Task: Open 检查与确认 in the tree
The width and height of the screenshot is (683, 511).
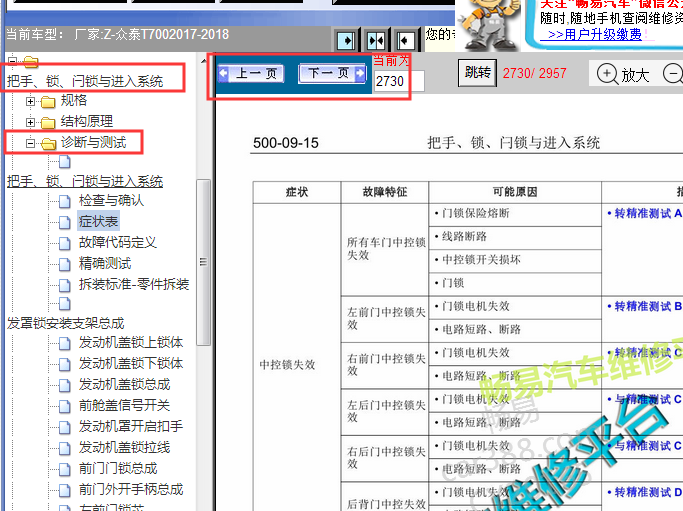Action: point(111,200)
